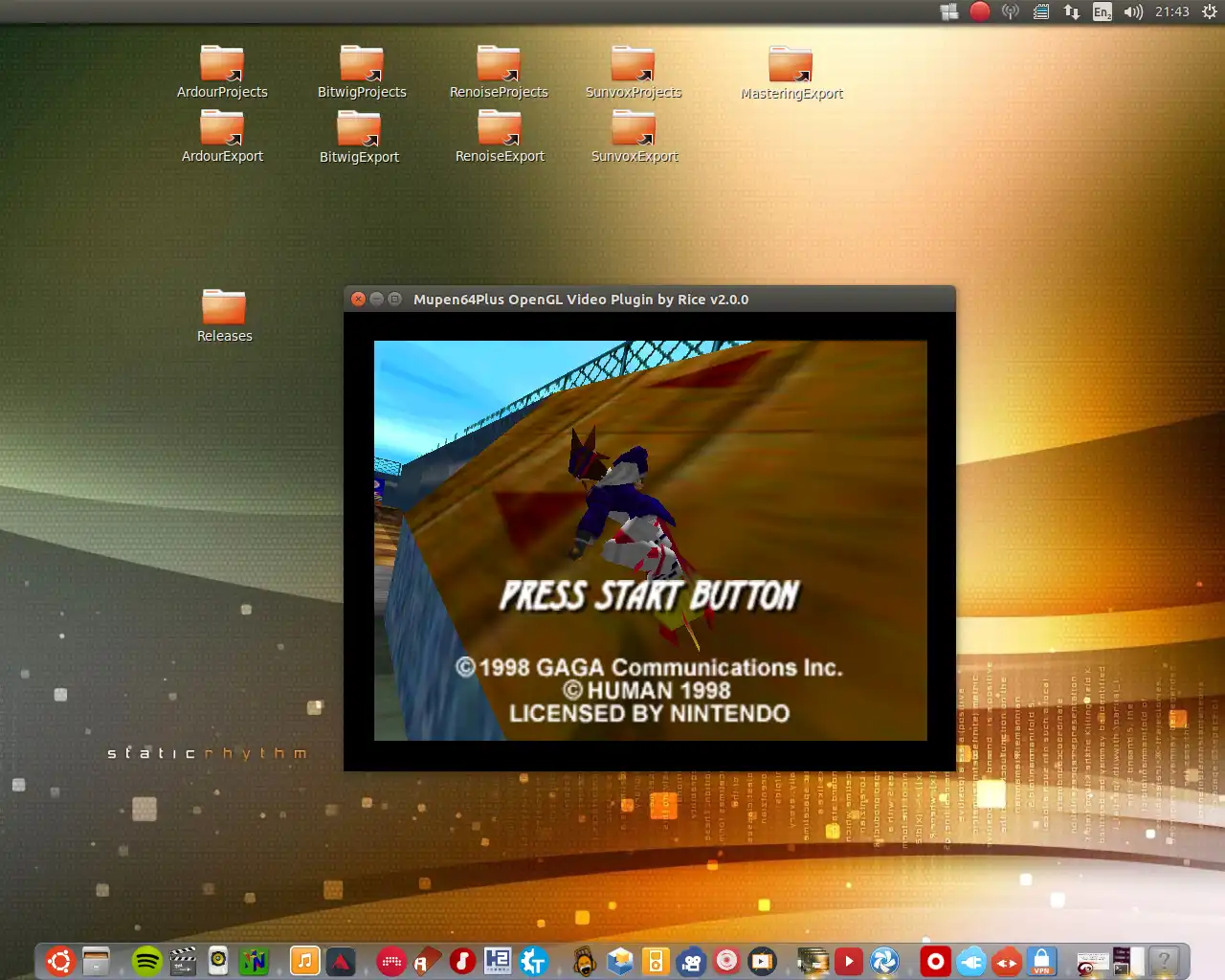Launch the red tag 'A' dock application
Image resolution: width=1225 pixels, height=980 pixels.
tap(427, 961)
